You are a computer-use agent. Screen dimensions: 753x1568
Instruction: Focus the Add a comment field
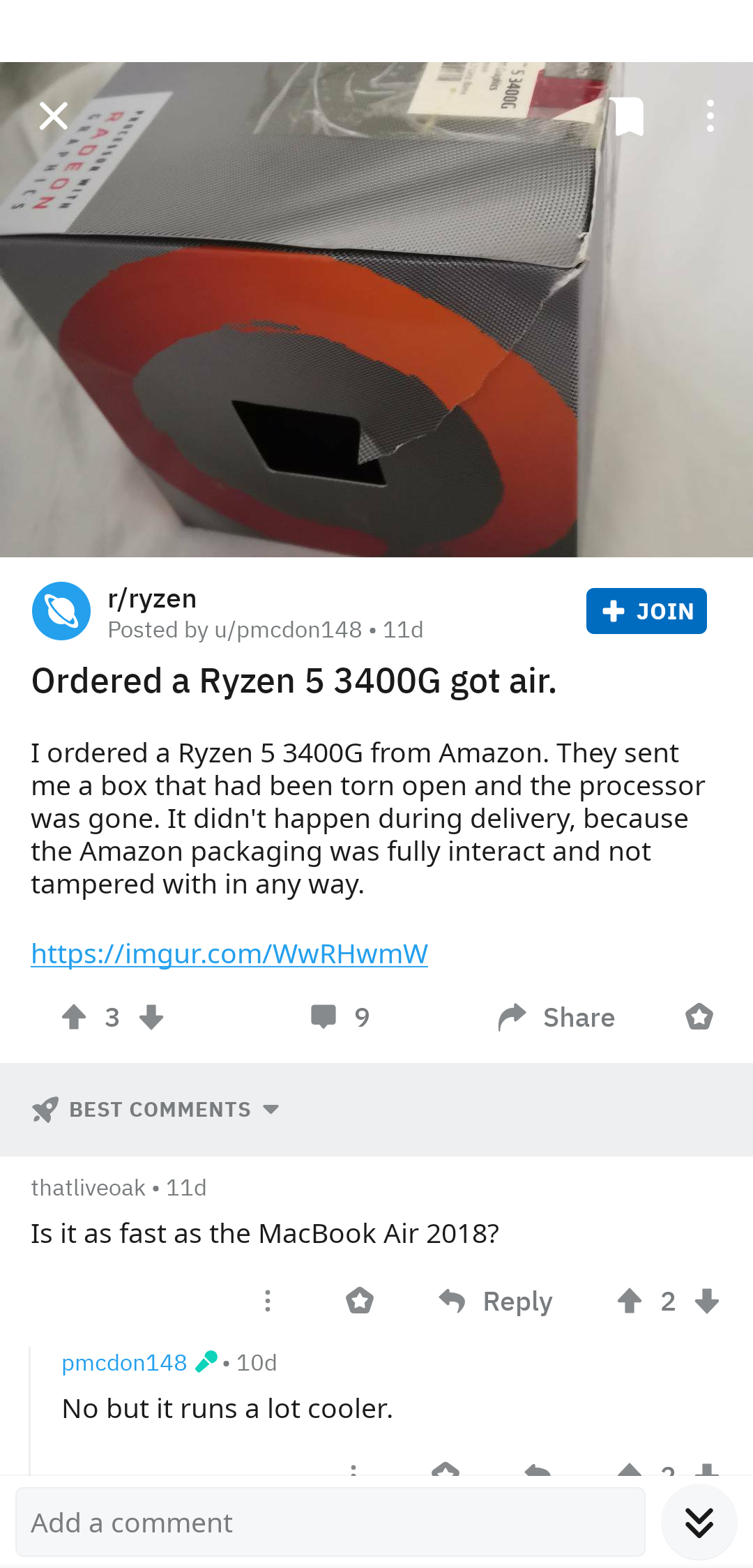tap(330, 1522)
